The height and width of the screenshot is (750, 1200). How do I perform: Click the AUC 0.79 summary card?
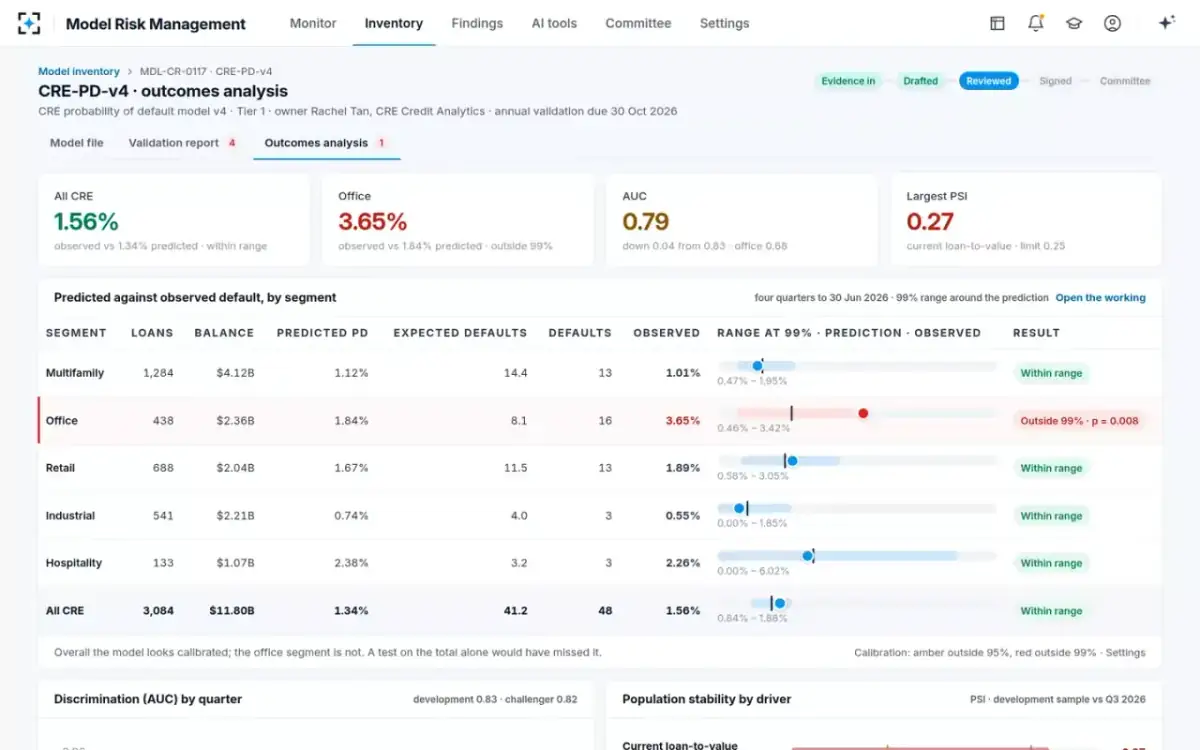(x=742, y=220)
